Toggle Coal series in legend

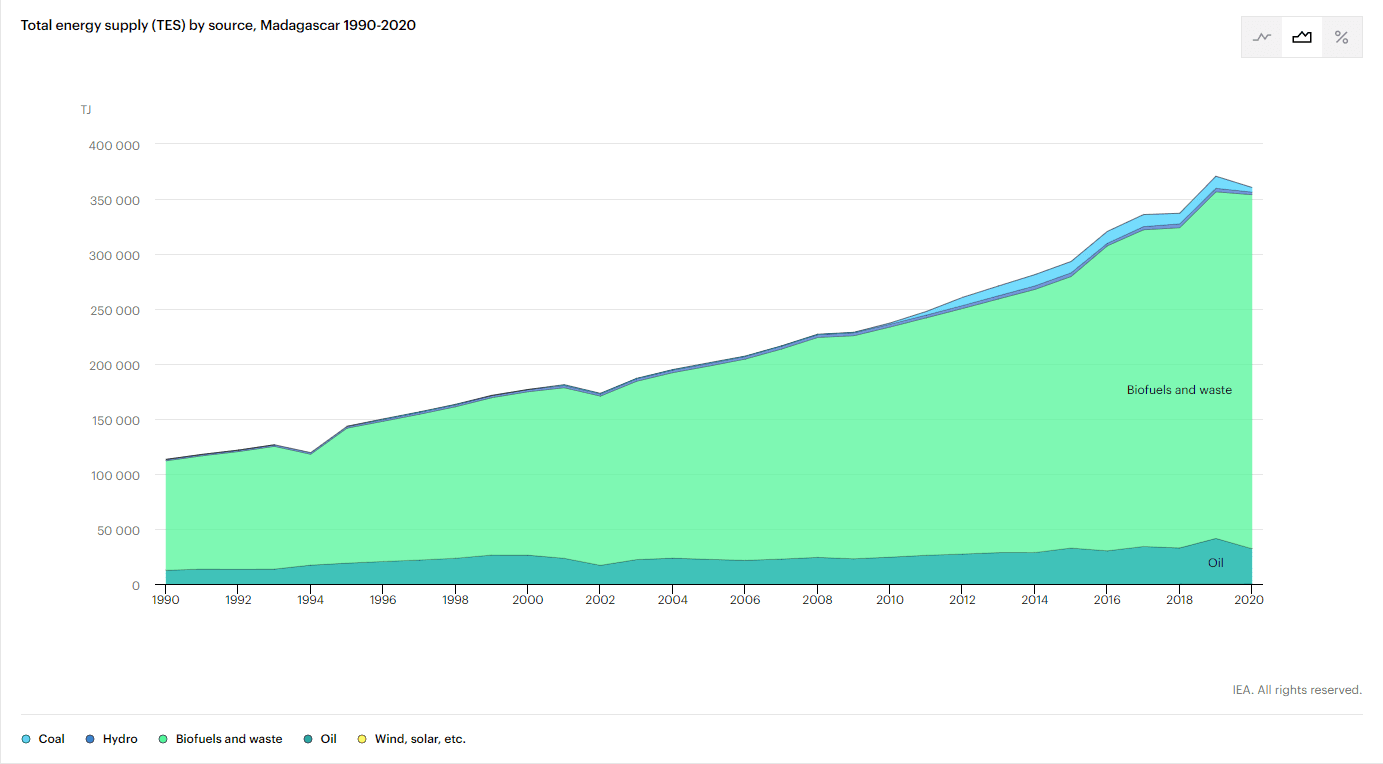click(43, 739)
